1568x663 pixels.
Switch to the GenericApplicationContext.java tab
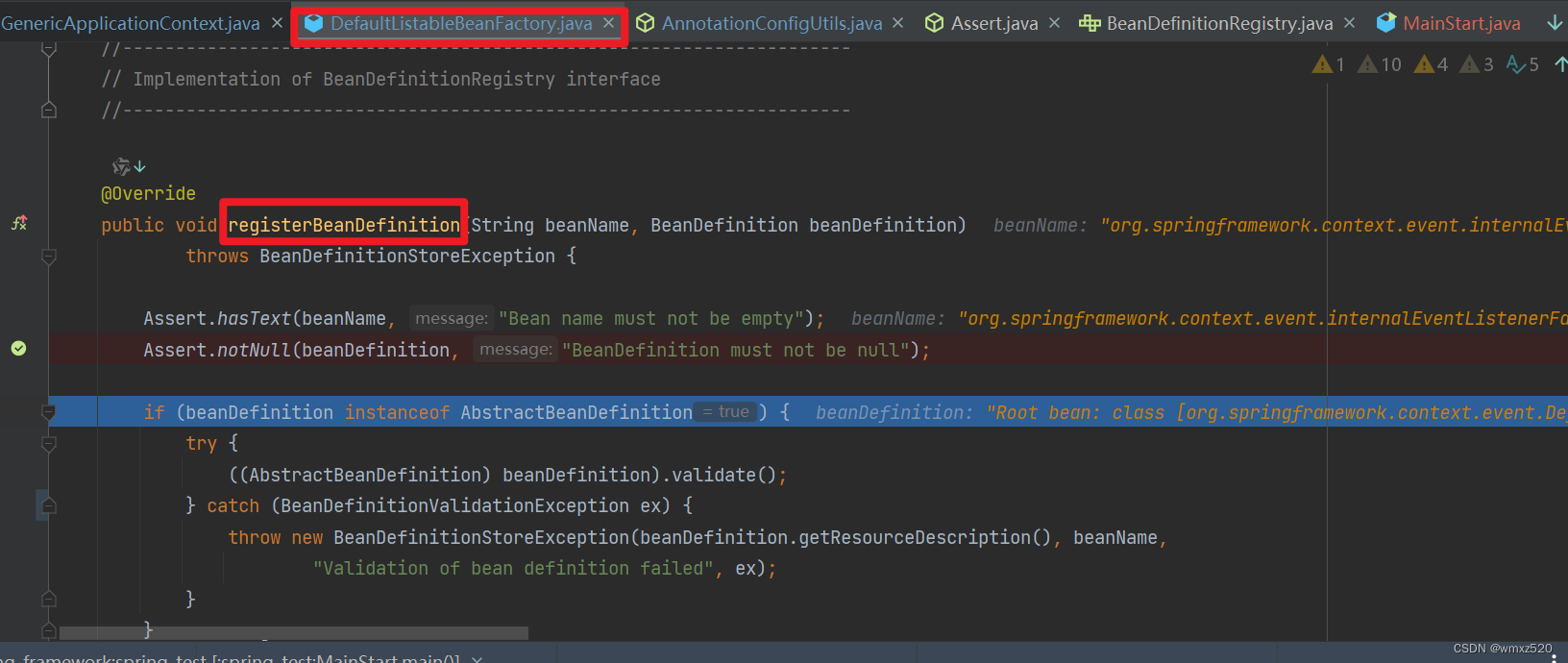130,23
